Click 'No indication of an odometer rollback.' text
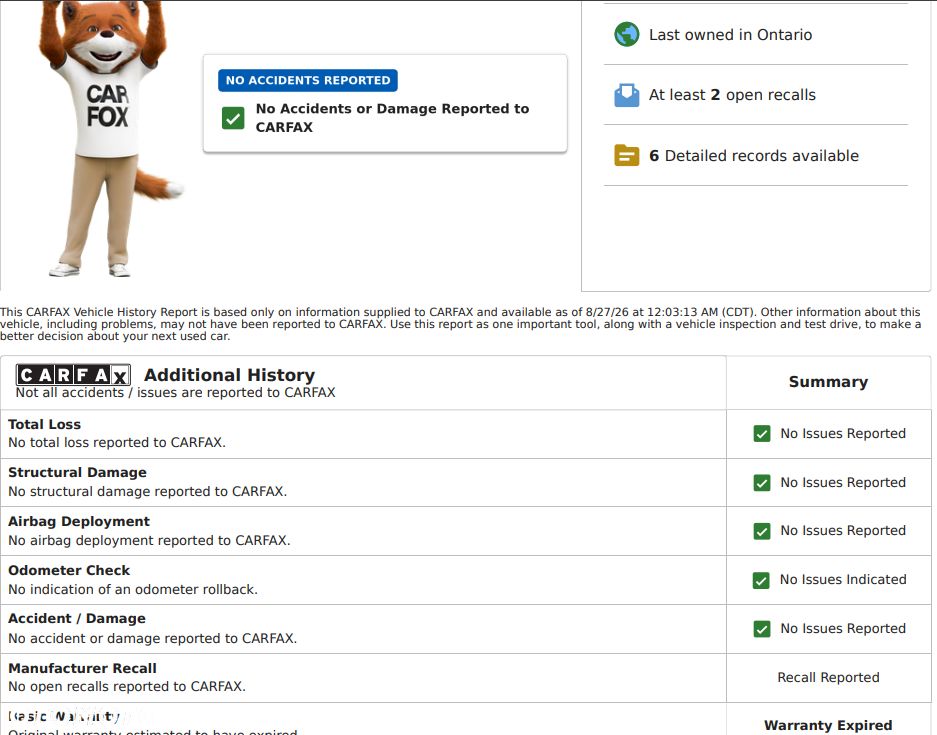937x735 pixels. [133, 590]
